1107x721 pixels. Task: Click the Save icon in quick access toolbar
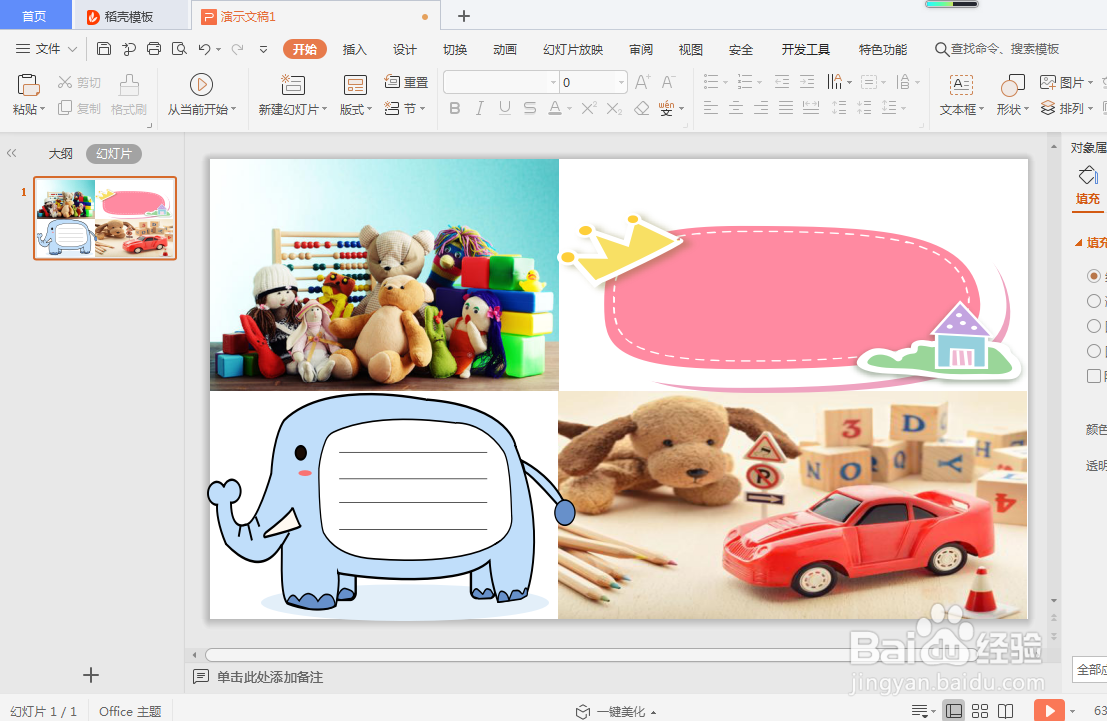point(104,49)
